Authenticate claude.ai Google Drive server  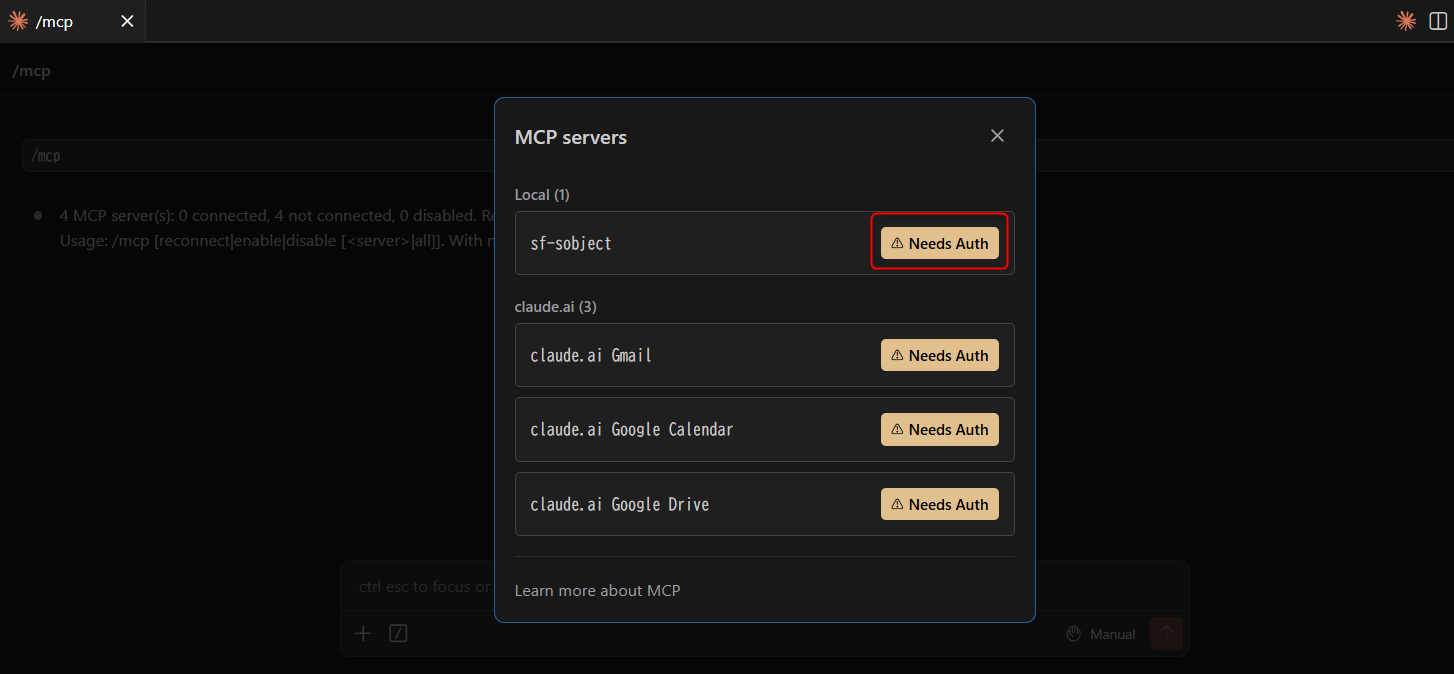coord(940,504)
